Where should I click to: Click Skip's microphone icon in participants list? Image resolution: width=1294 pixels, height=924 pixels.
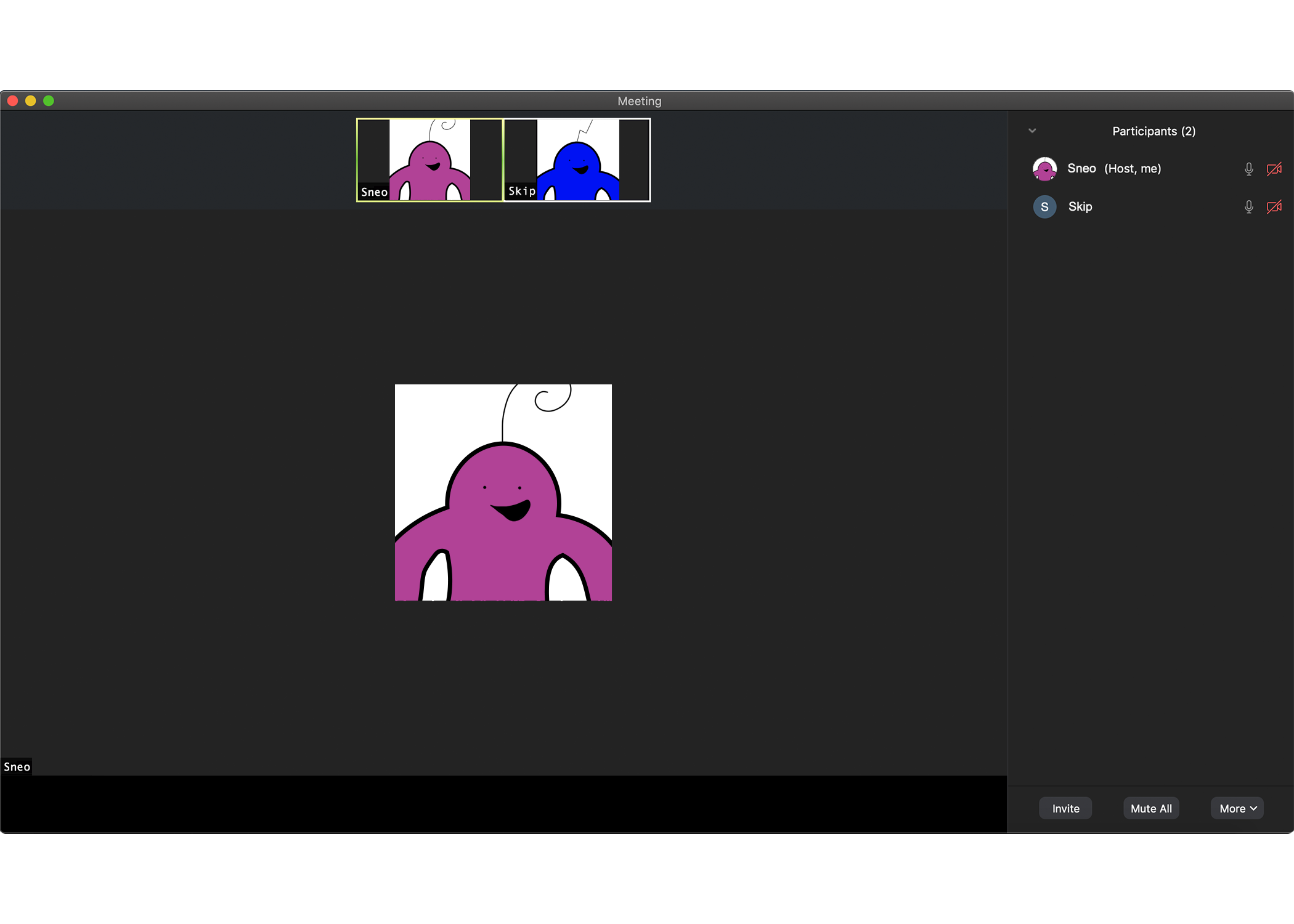1248,207
